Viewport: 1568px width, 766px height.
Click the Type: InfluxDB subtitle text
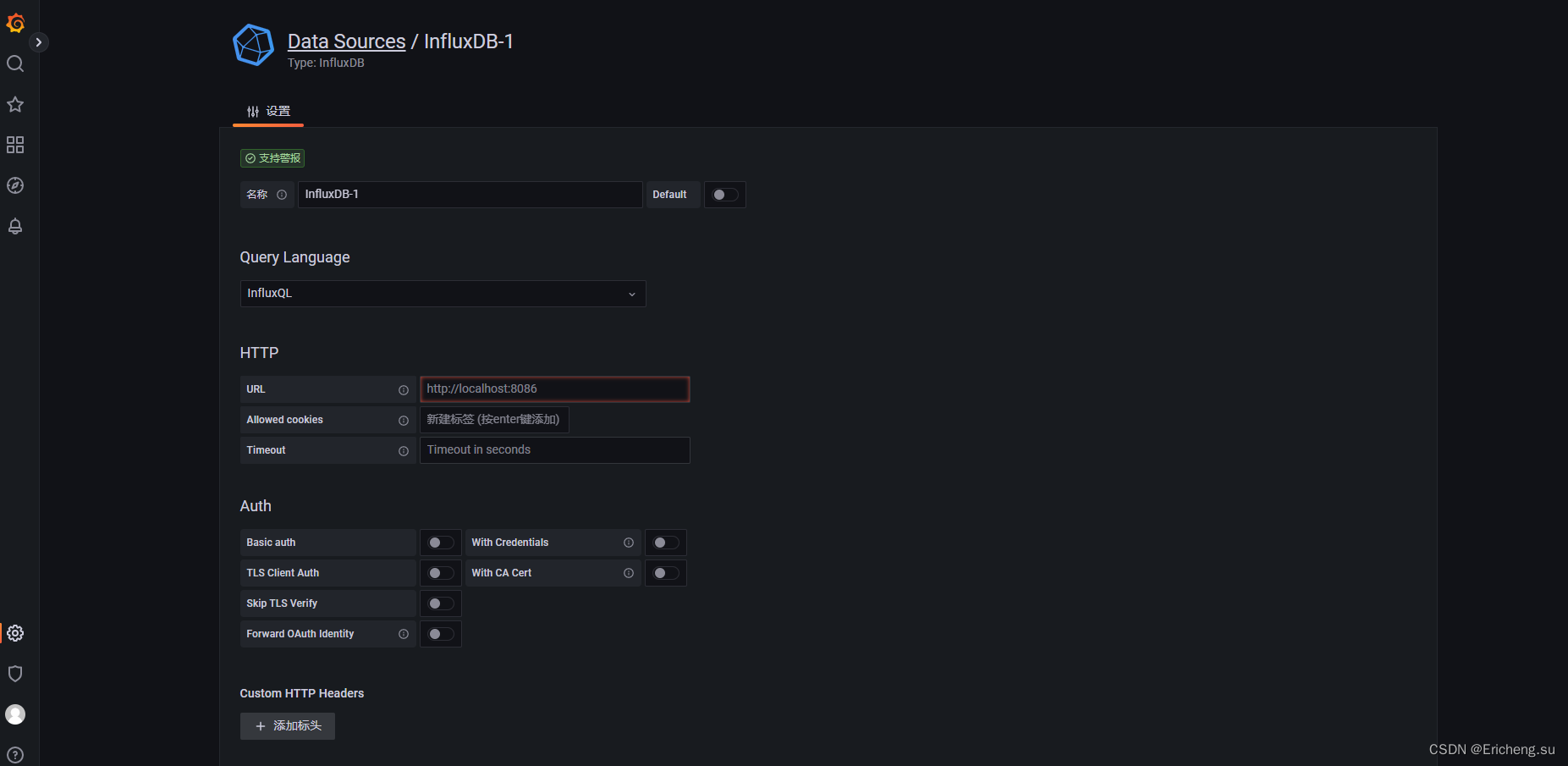pos(326,63)
